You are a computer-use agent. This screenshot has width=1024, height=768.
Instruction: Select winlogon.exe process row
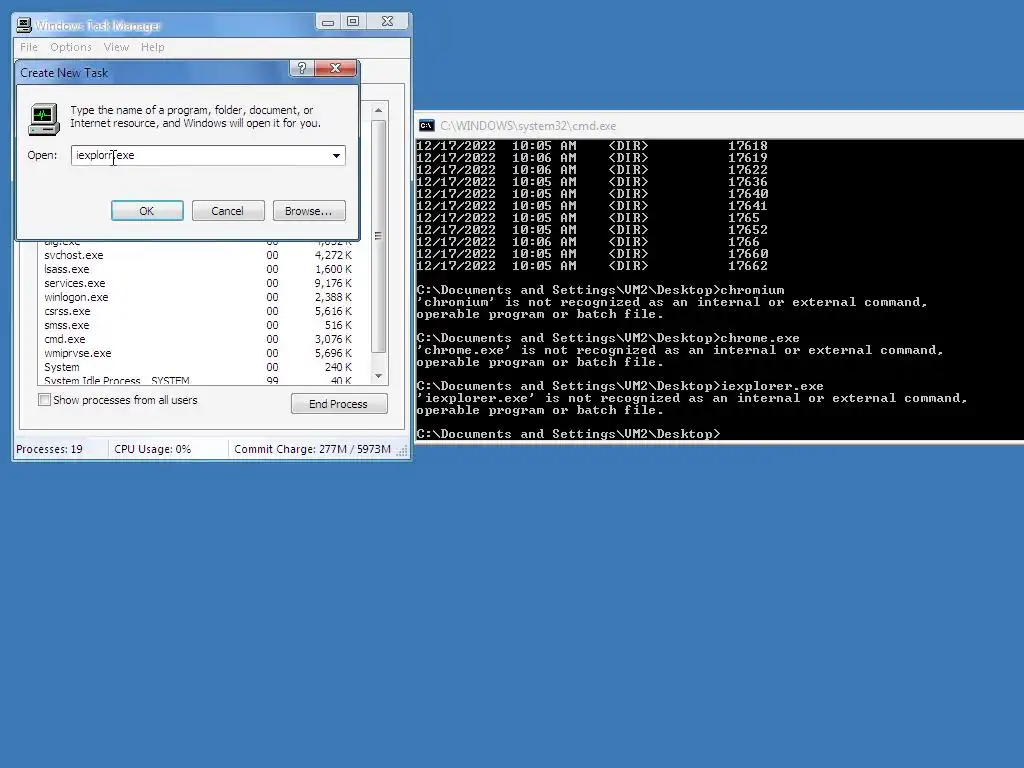click(198, 297)
